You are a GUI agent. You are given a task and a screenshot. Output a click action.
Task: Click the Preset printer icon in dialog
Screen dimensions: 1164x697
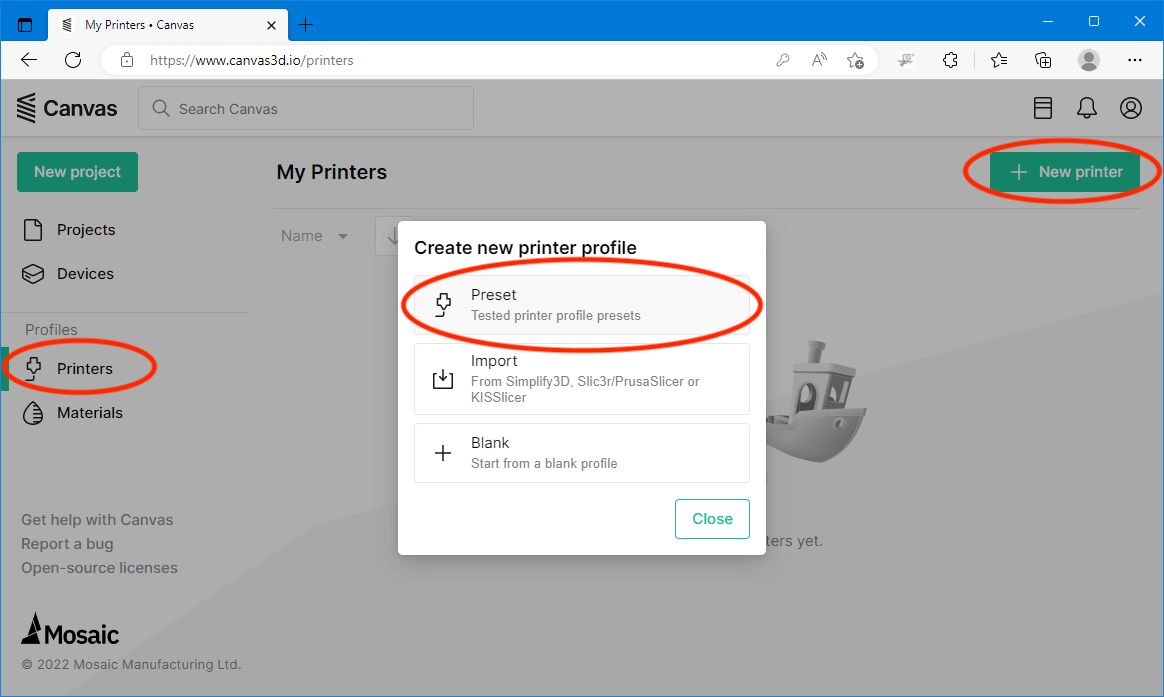click(x=443, y=305)
